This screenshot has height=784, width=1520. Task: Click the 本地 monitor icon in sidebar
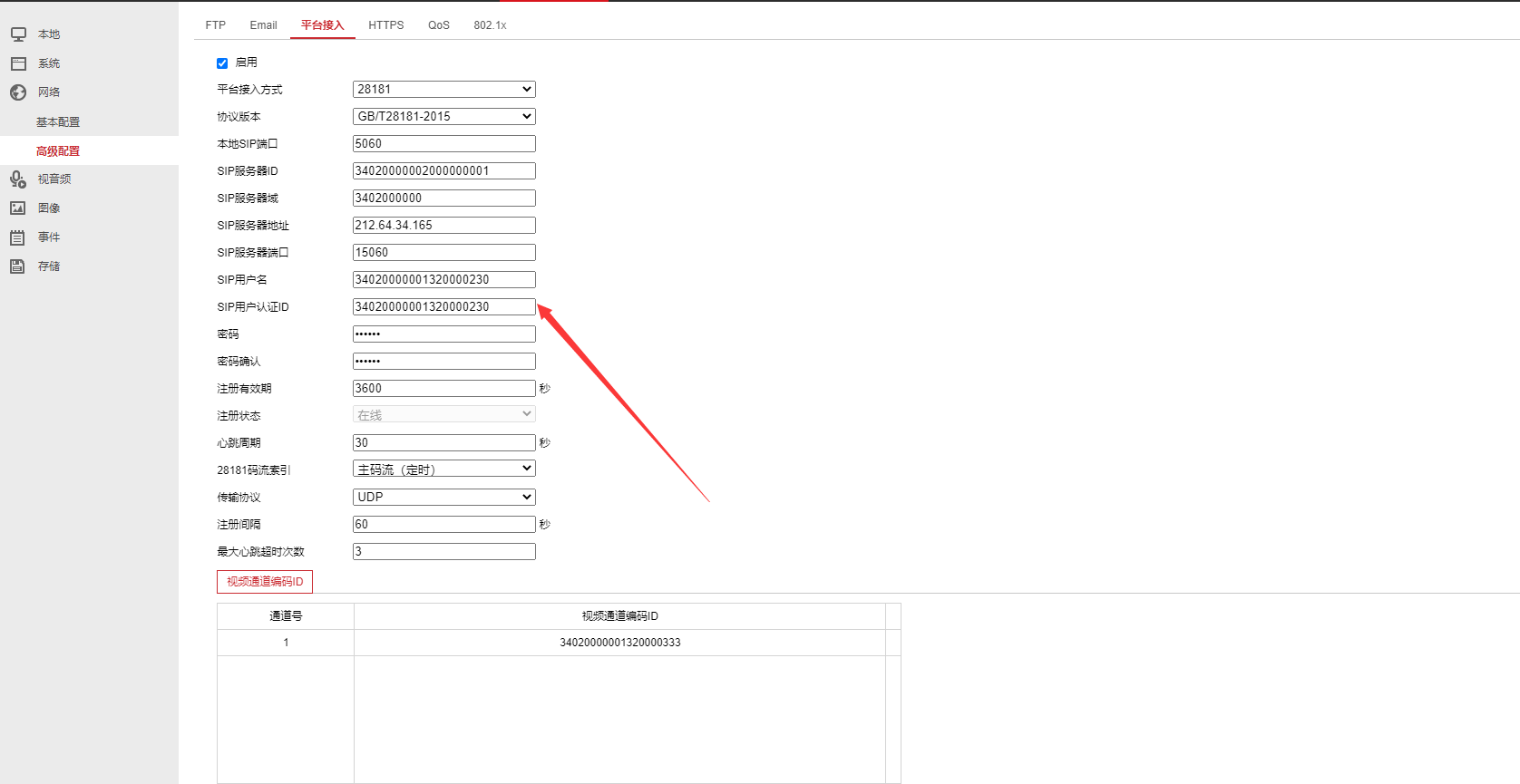(18, 34)
